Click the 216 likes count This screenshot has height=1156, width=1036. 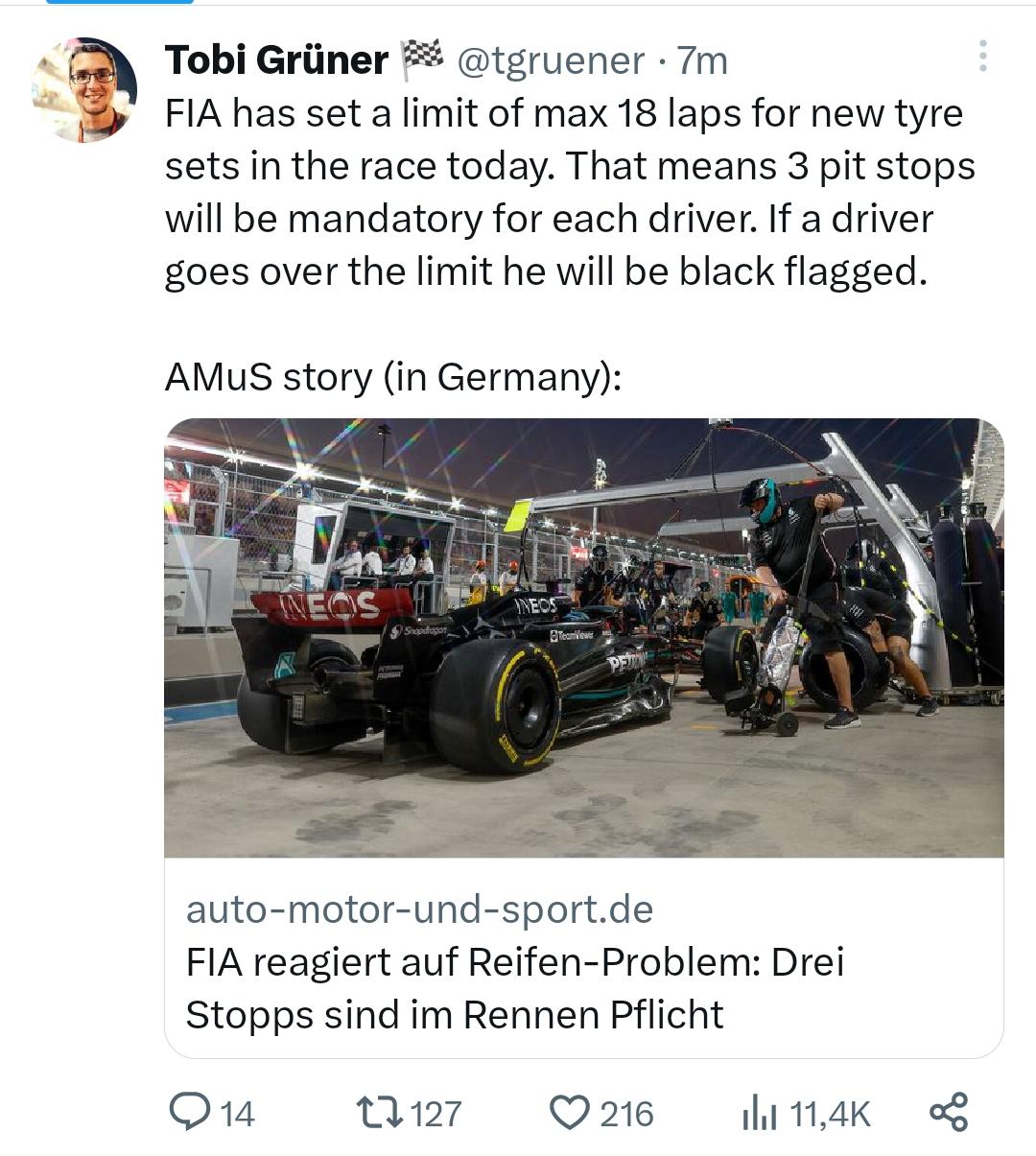click(x=626, y=1114)
